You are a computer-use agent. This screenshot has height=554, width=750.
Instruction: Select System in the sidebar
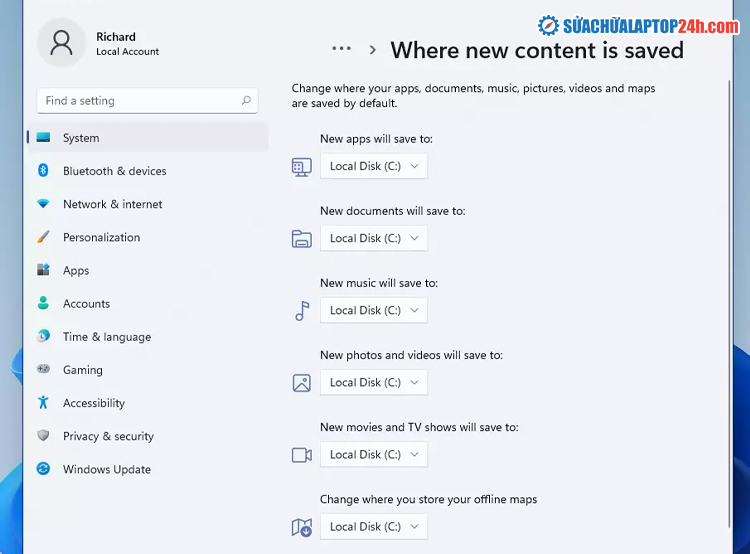point(81,138)
